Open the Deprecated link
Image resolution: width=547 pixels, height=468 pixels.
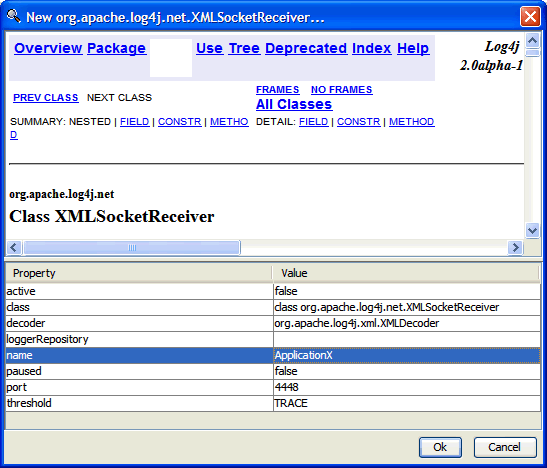tap(306, 48)
